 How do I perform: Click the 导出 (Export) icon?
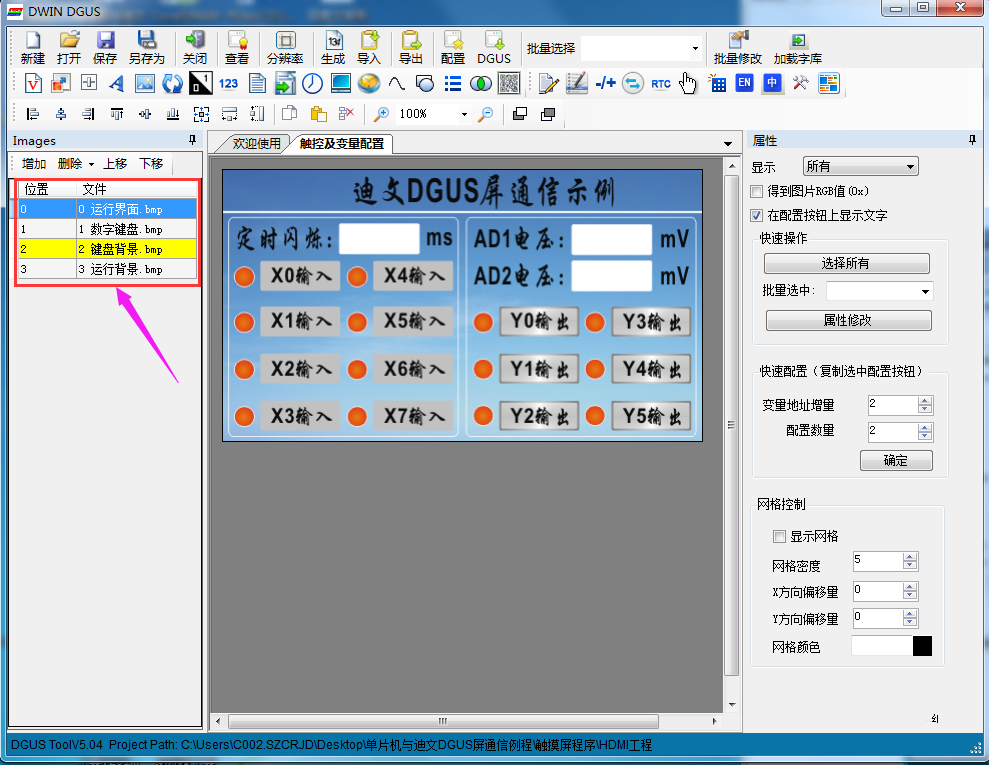click(411, 48)
